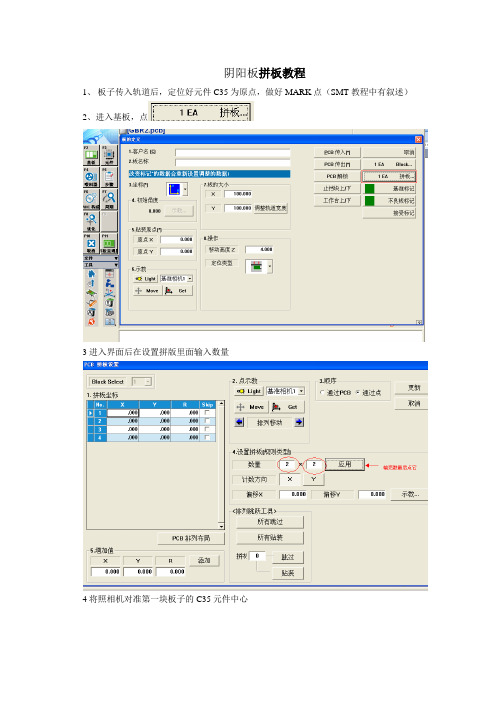Click the PCB 传入 button

pos(338,152)
